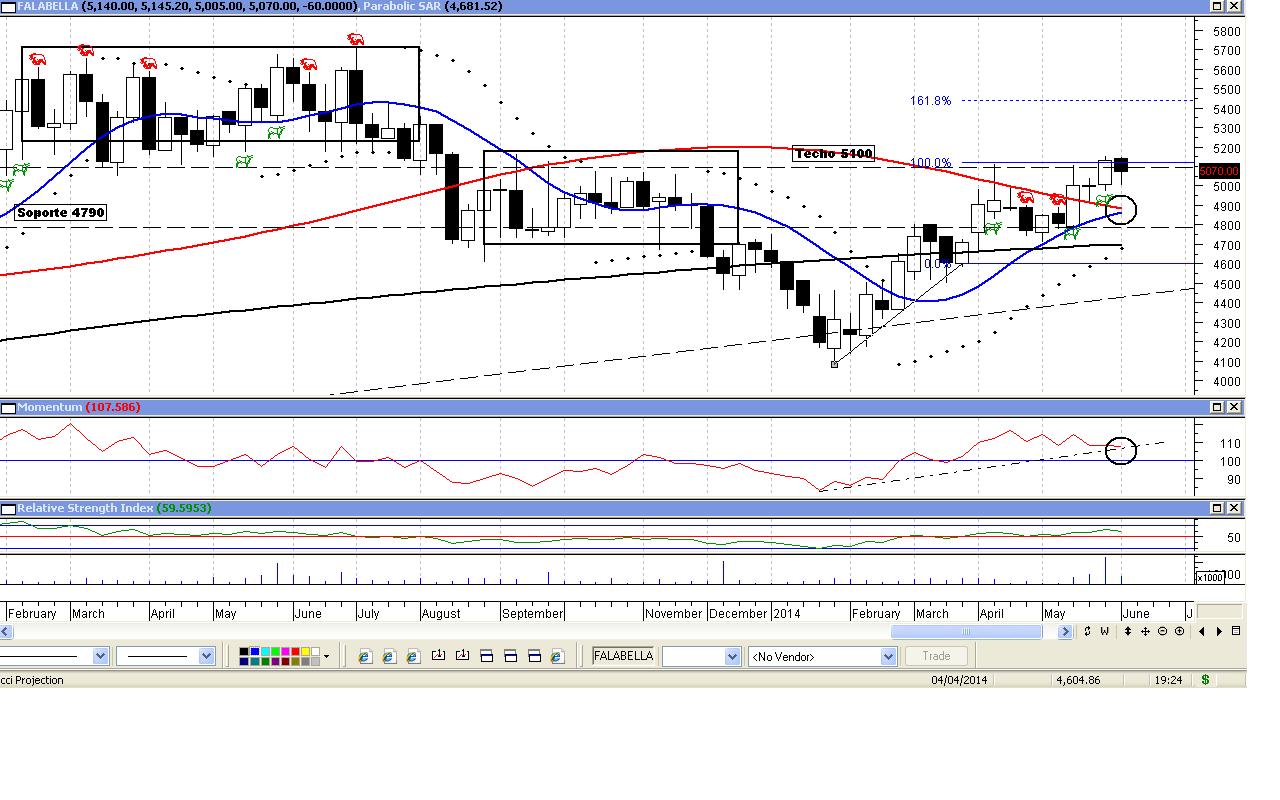Click the scrollbar left arrow button

(x=6, y=631)
